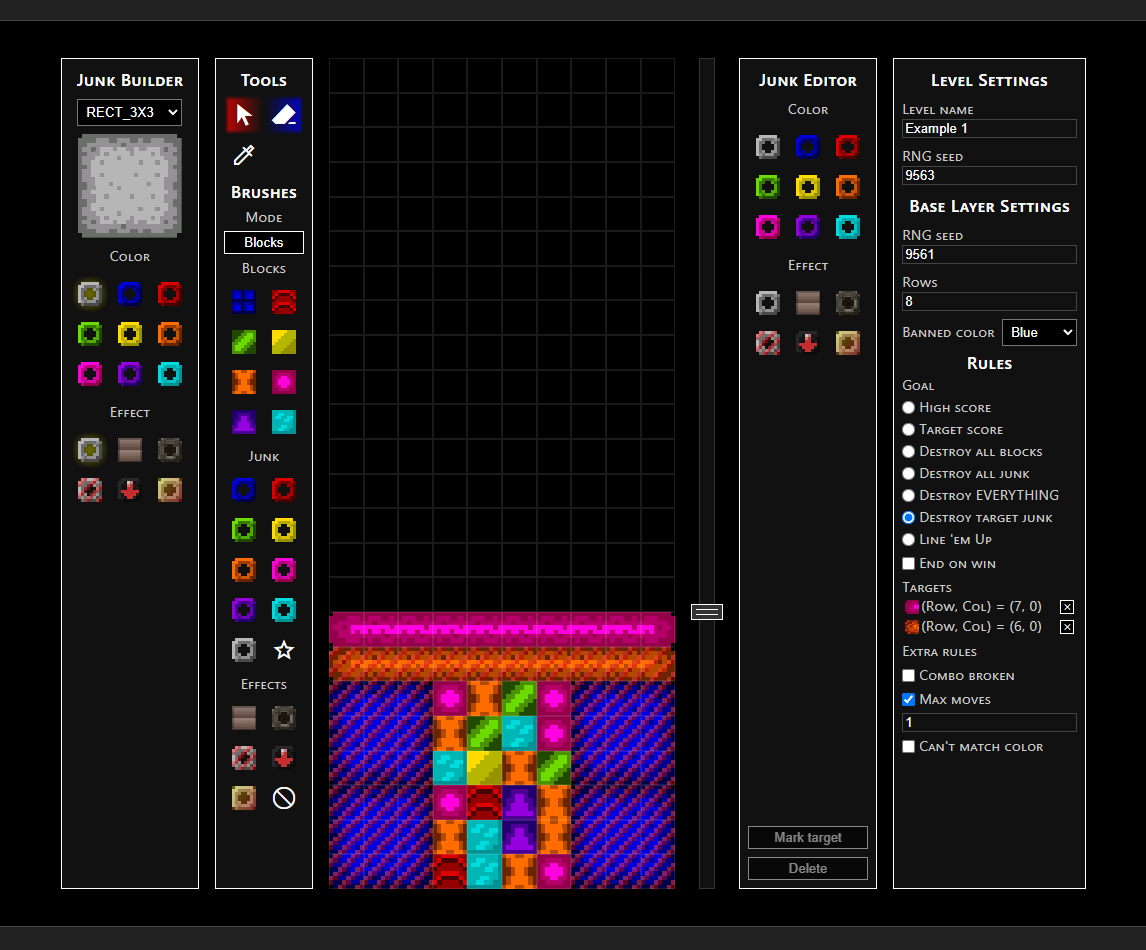The height and width of the screenshot is (950, 1146).
Task: Enable the End on win checkbox
Action: [908, 563]
